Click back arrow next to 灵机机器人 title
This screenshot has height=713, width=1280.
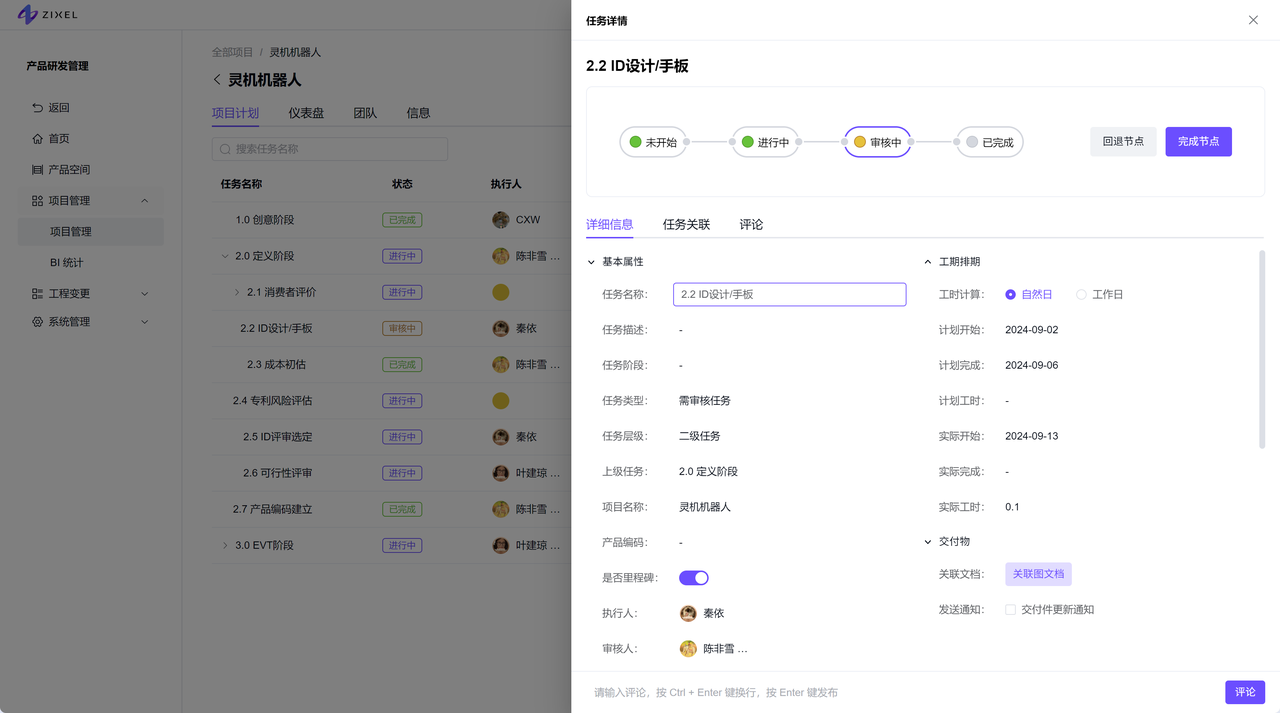tap(217, 80)
